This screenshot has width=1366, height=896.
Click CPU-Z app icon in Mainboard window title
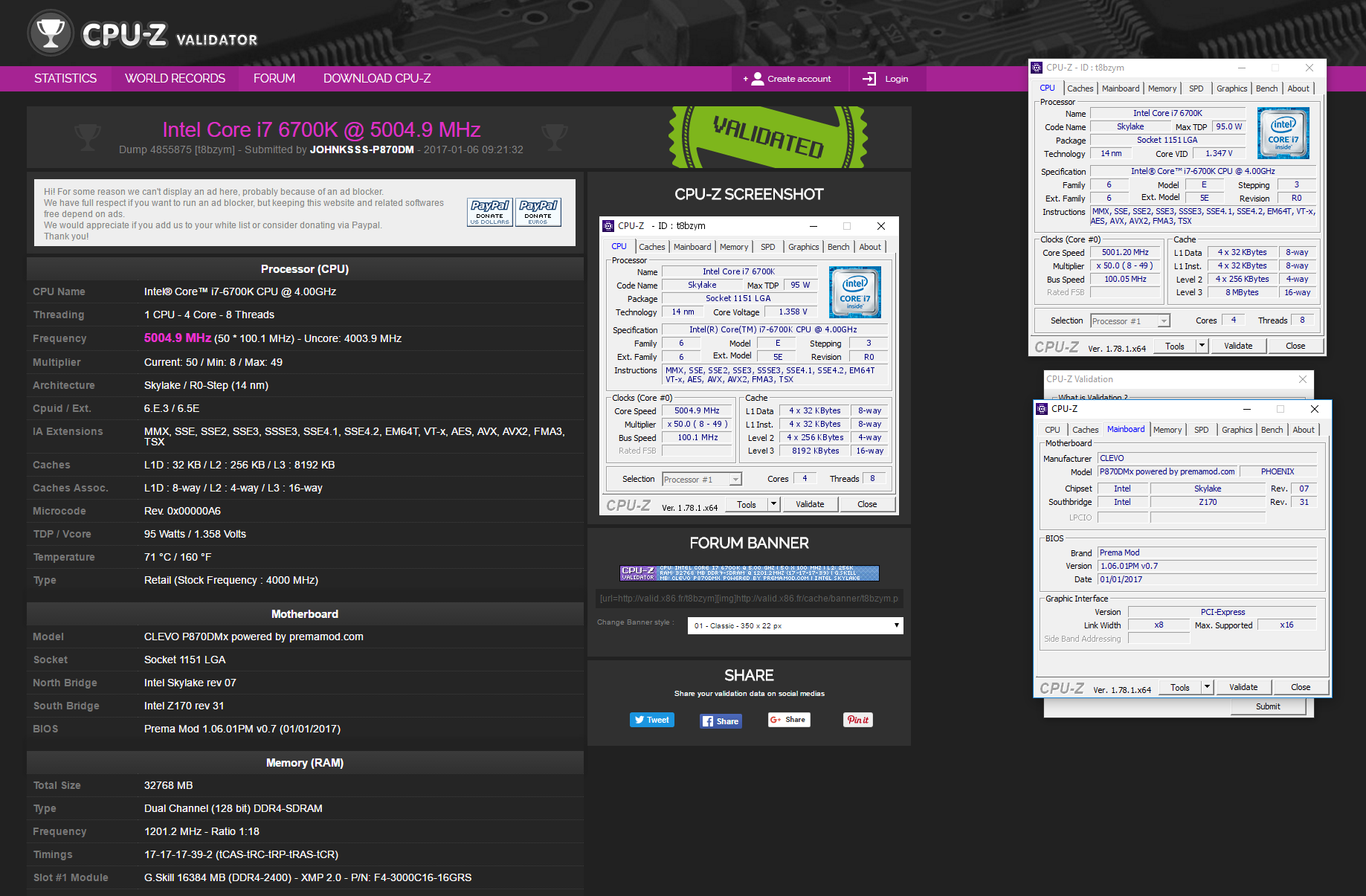[x=1042, y=409]
